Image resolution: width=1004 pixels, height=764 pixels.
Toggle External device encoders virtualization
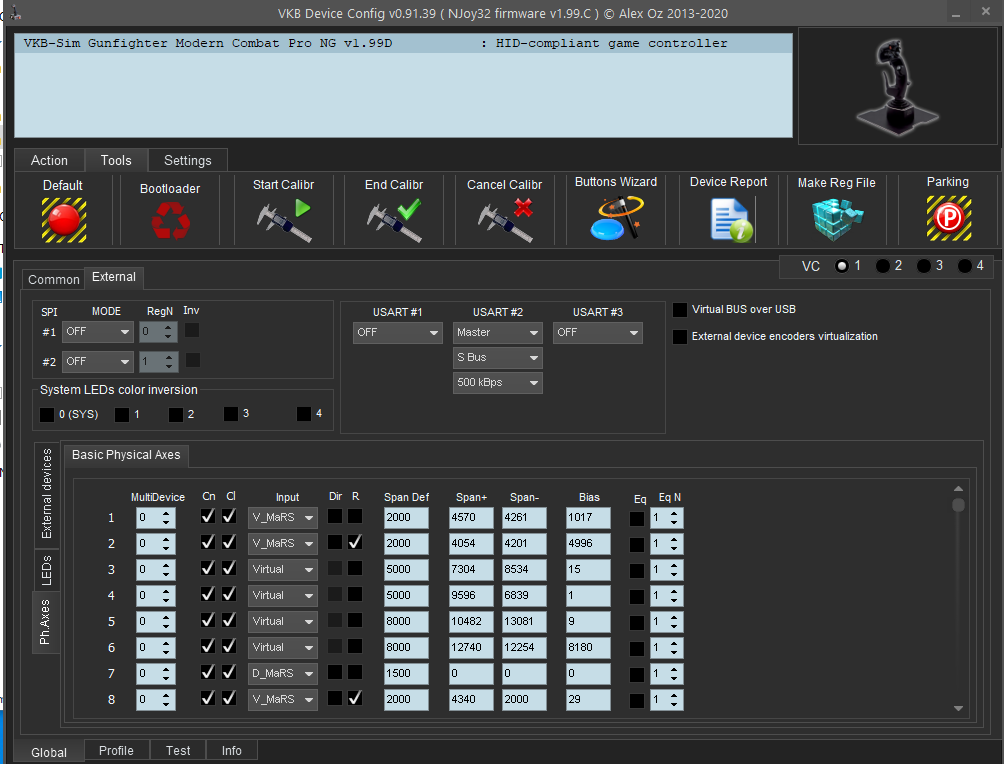coord(681,337)
